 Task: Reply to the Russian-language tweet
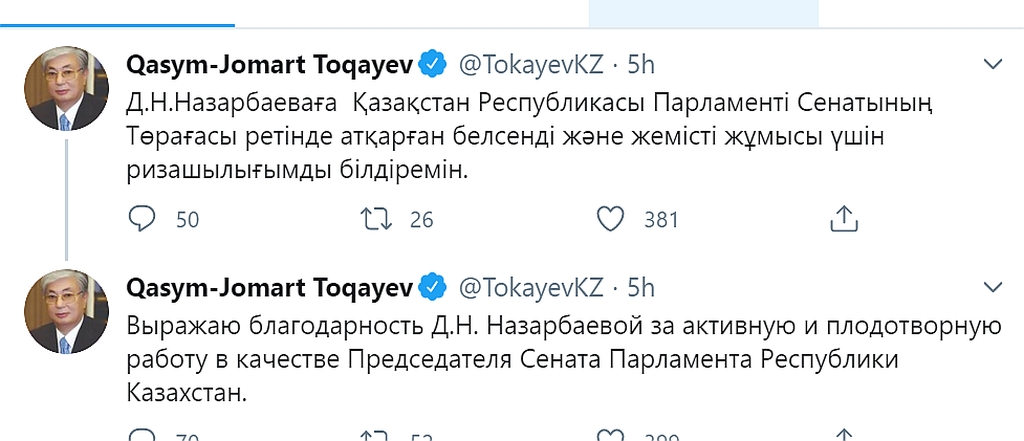(x=144, y=436)
